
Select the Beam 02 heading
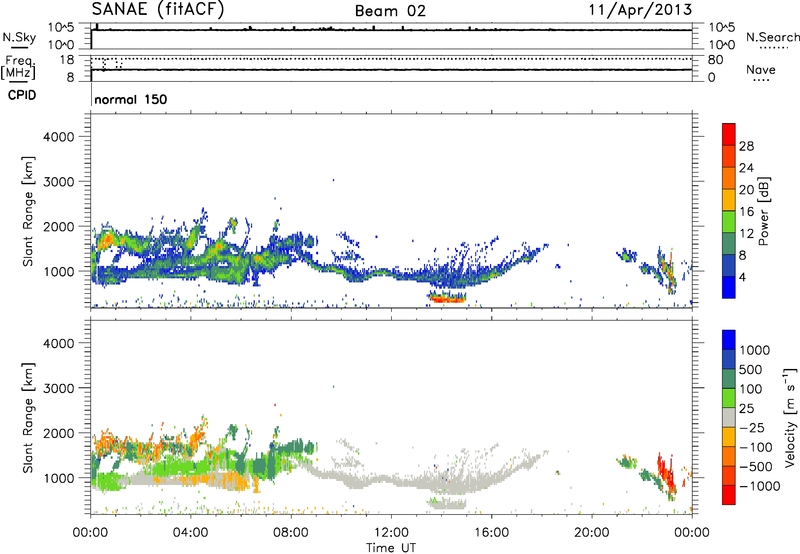click(390, 11)
